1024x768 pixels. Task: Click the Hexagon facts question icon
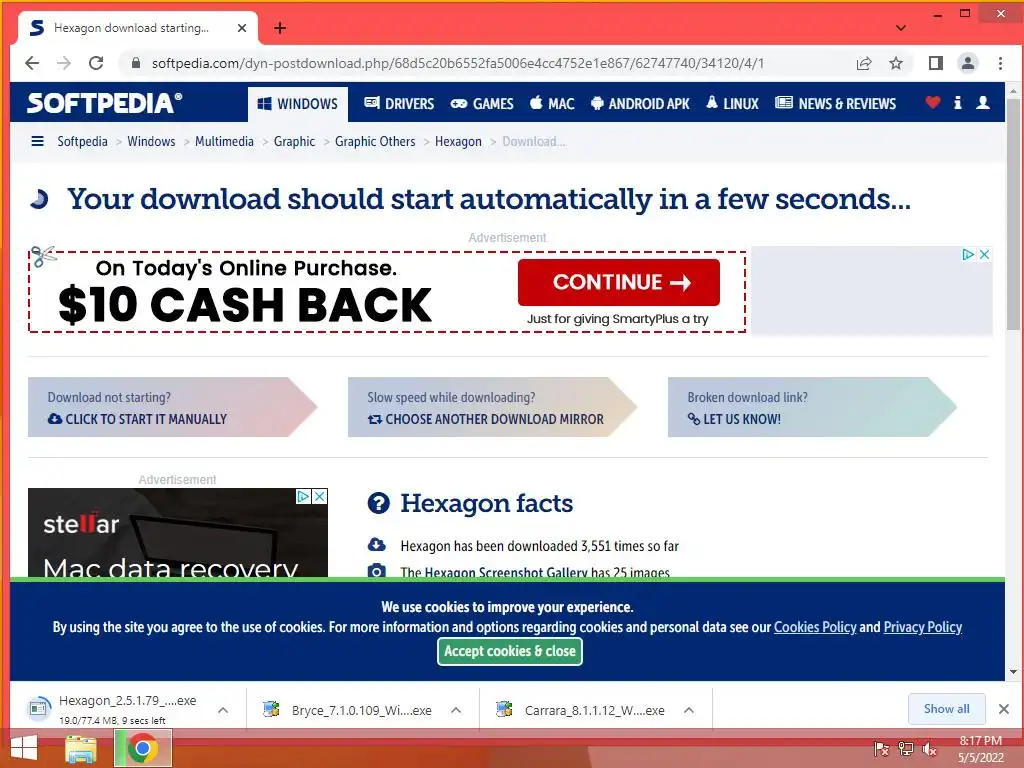click(x=378, y=504)
